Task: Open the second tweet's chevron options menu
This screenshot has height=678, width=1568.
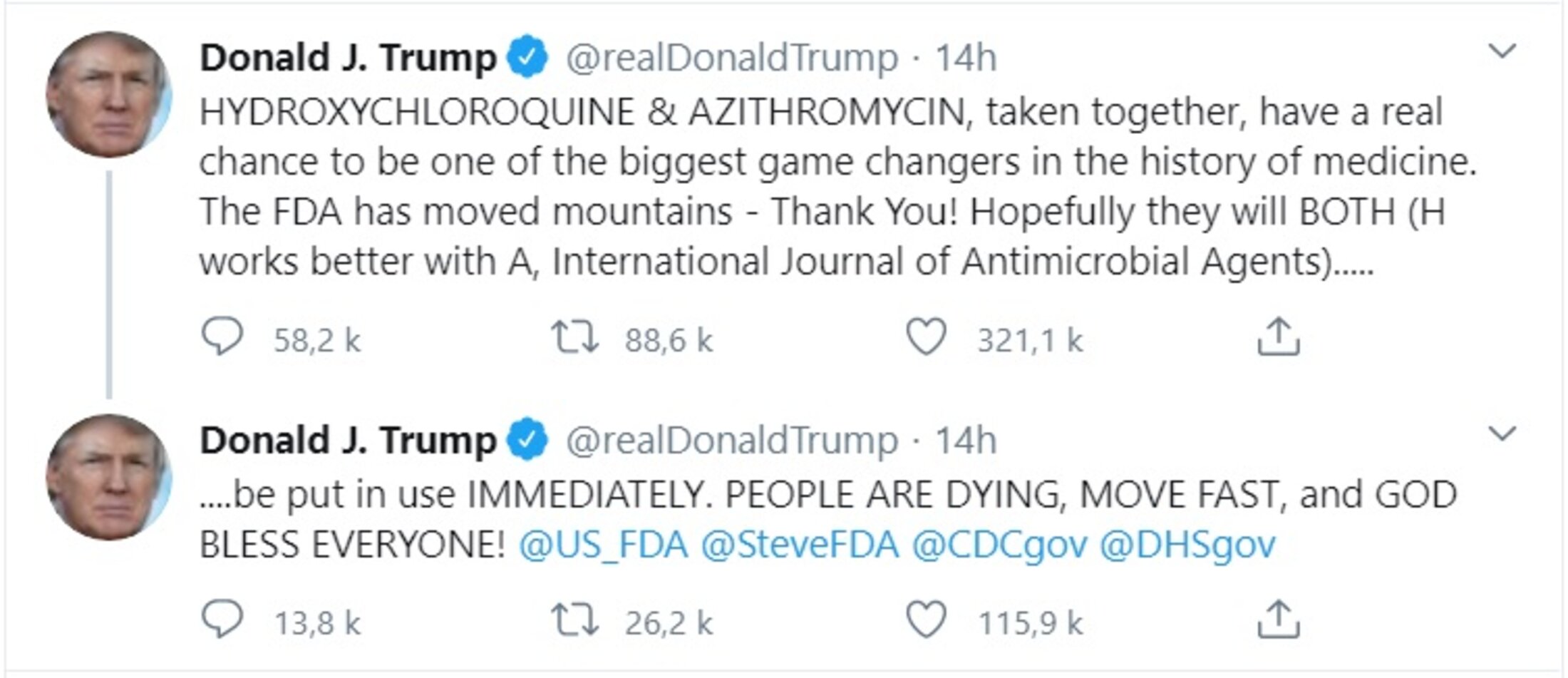Action: [1503, 433]
